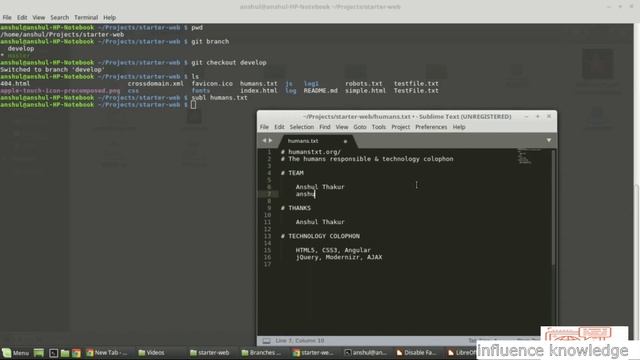The height and width of the screenshot is (360, 640).
Task: Toggle the side bar icon in status bar
Action: [x=266, y=340]
